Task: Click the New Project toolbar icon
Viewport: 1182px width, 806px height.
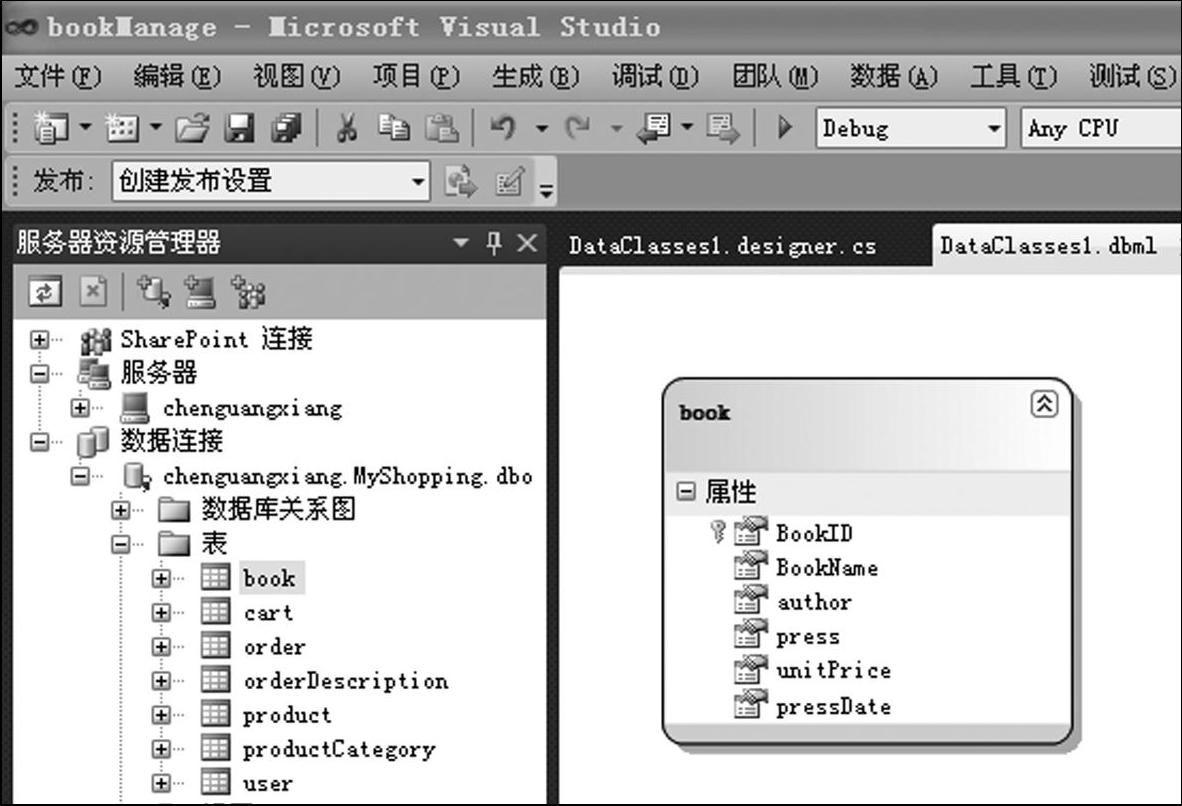Action: (x=51, y=127)
